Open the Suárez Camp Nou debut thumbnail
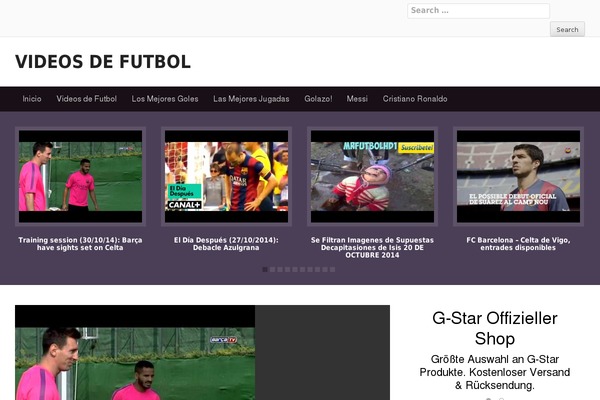This screenshot has height=400, width=600. click(x=518, y=176)
